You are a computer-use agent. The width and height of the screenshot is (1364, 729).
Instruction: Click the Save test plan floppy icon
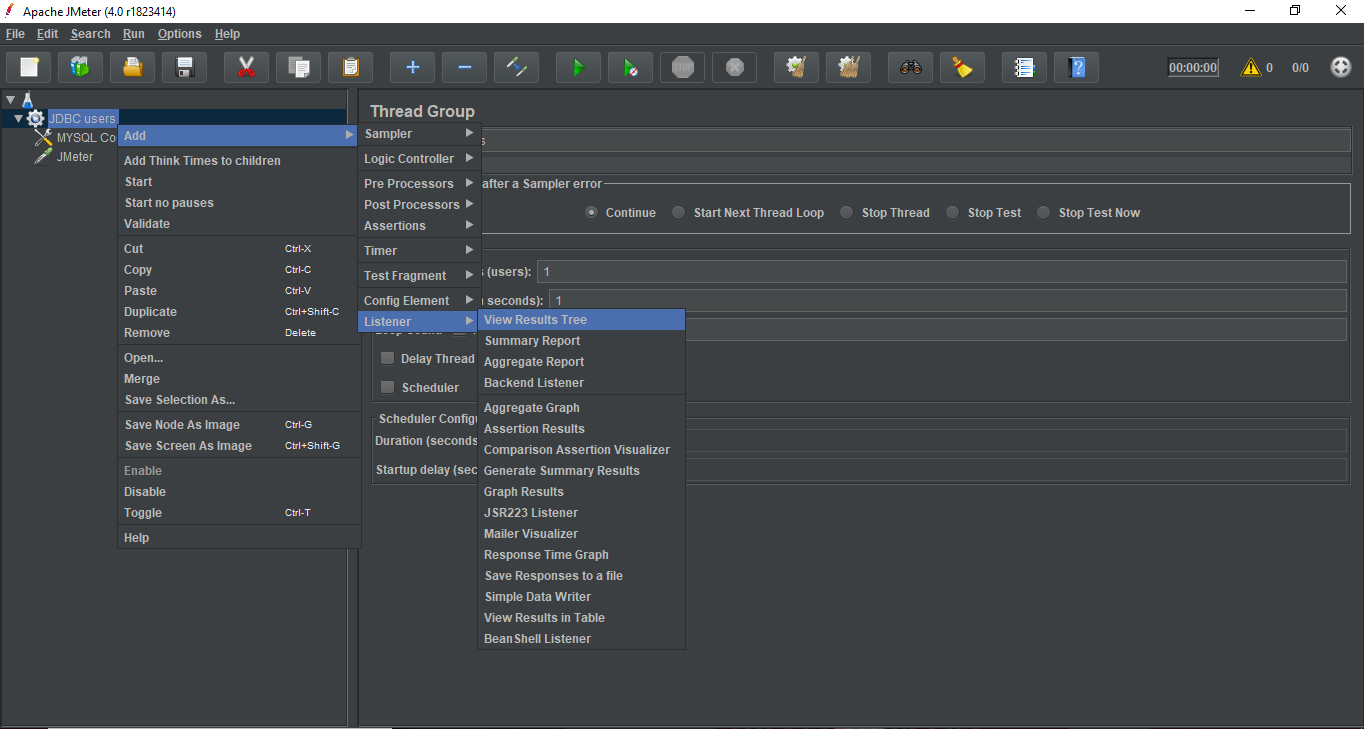[184, 68]
